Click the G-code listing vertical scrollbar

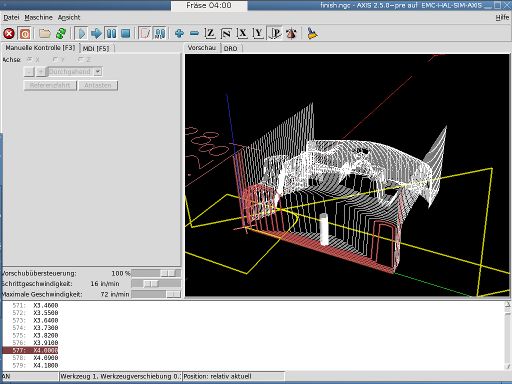[508, 335]
